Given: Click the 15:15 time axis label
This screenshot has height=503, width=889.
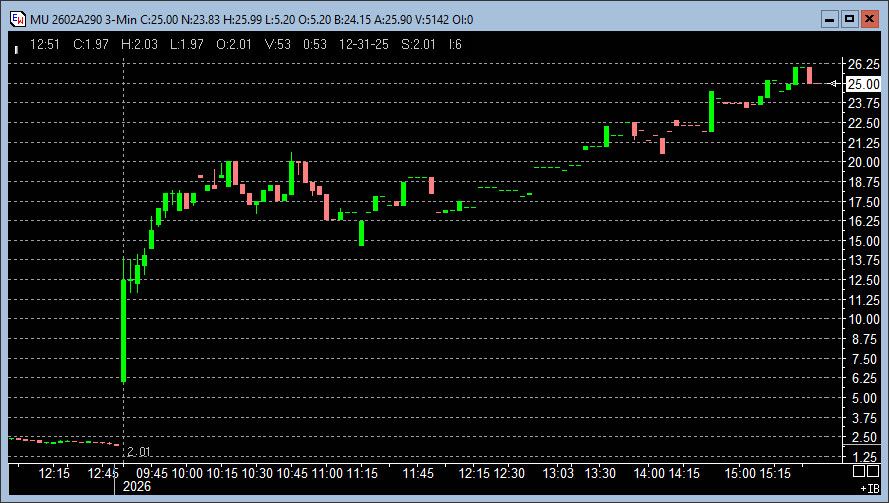Looking at the screenshot, I should [x=775, y=473].
